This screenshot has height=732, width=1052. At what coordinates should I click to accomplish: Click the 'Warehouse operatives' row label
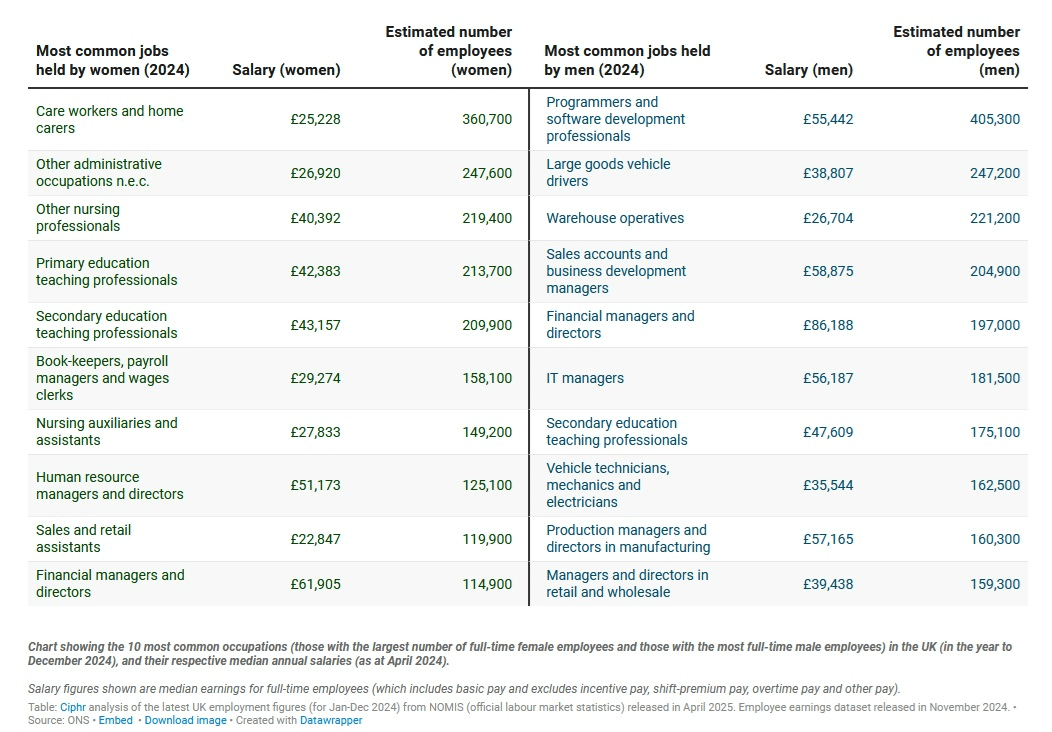pyautogui.click(x=615, y=218)
